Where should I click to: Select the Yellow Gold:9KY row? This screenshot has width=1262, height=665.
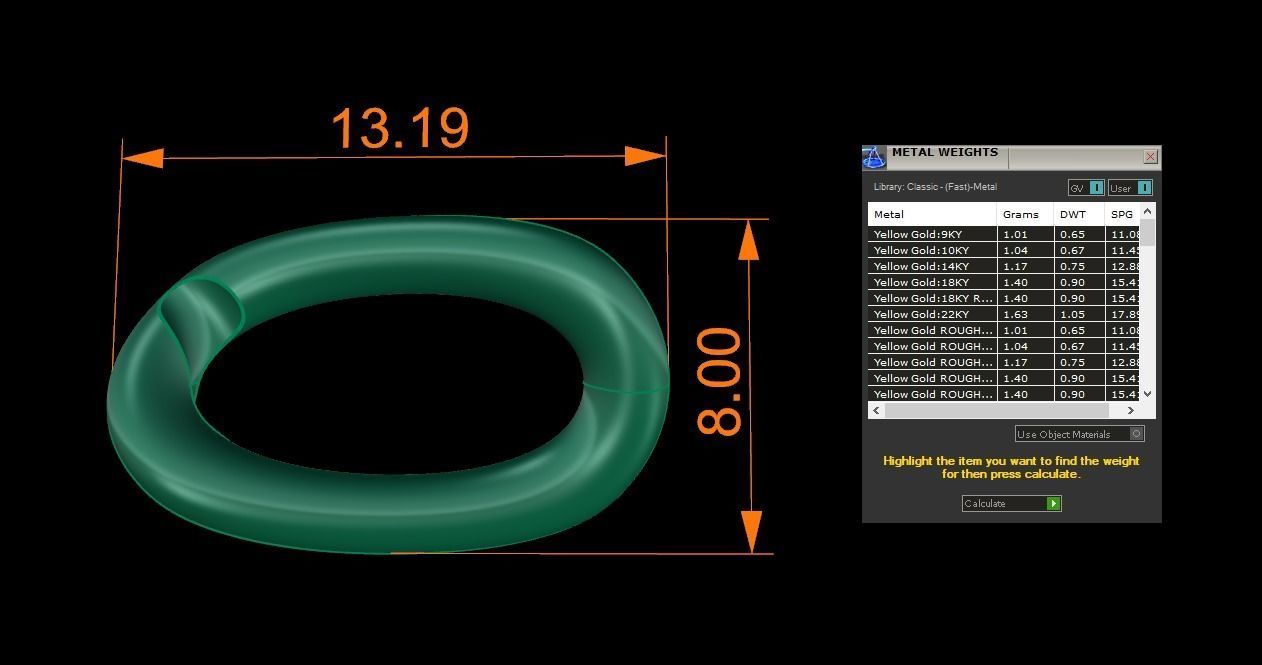click(1003, 234)
